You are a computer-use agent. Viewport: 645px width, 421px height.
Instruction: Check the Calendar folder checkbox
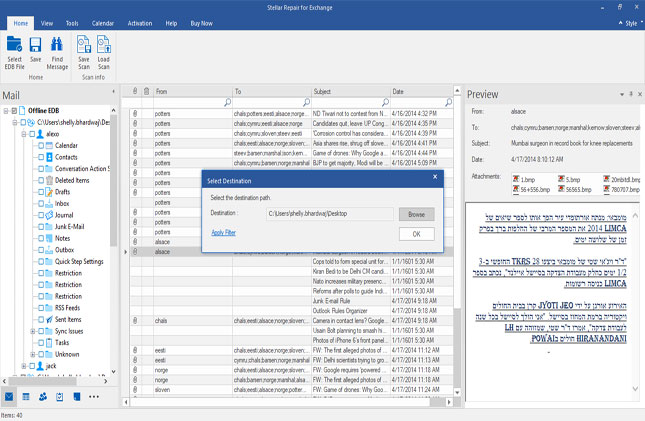click(41, 145)
